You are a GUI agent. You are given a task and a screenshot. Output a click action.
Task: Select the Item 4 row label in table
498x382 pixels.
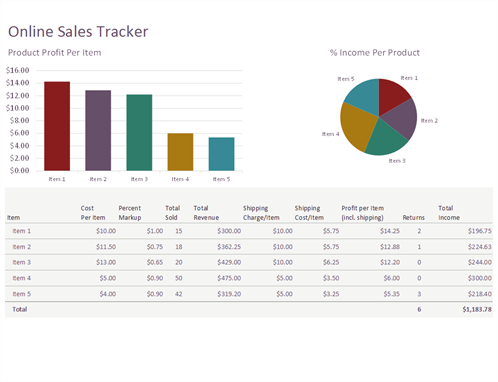pos(22,278)
